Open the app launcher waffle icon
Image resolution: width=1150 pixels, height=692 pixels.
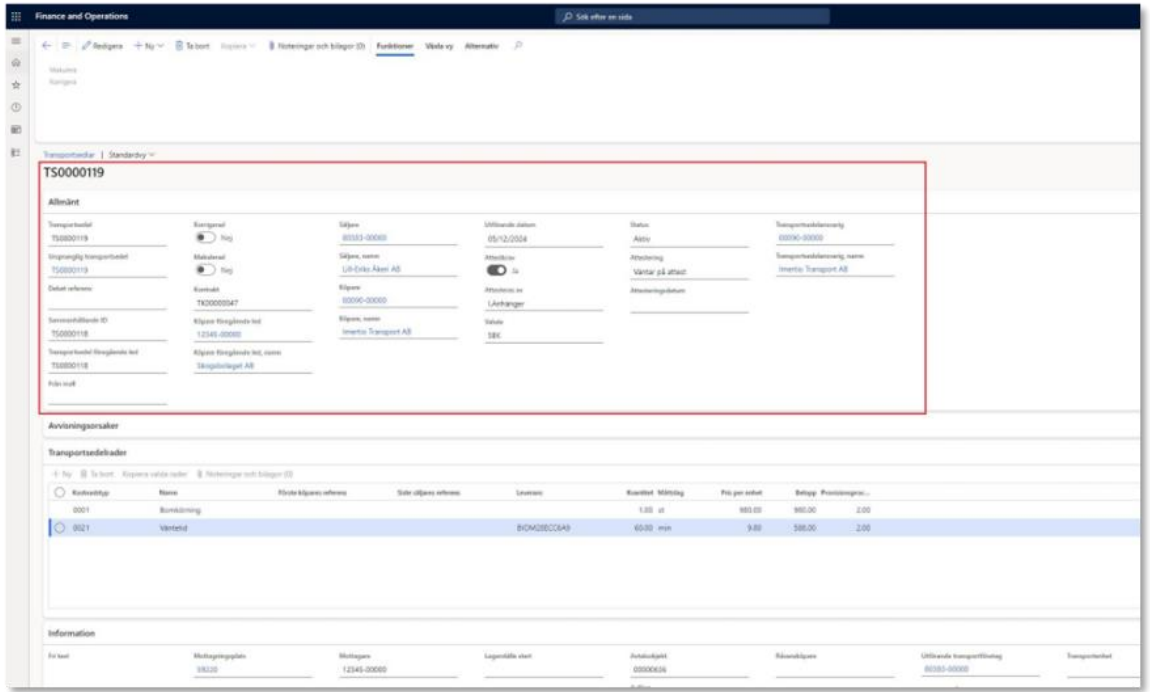point(17,18)
